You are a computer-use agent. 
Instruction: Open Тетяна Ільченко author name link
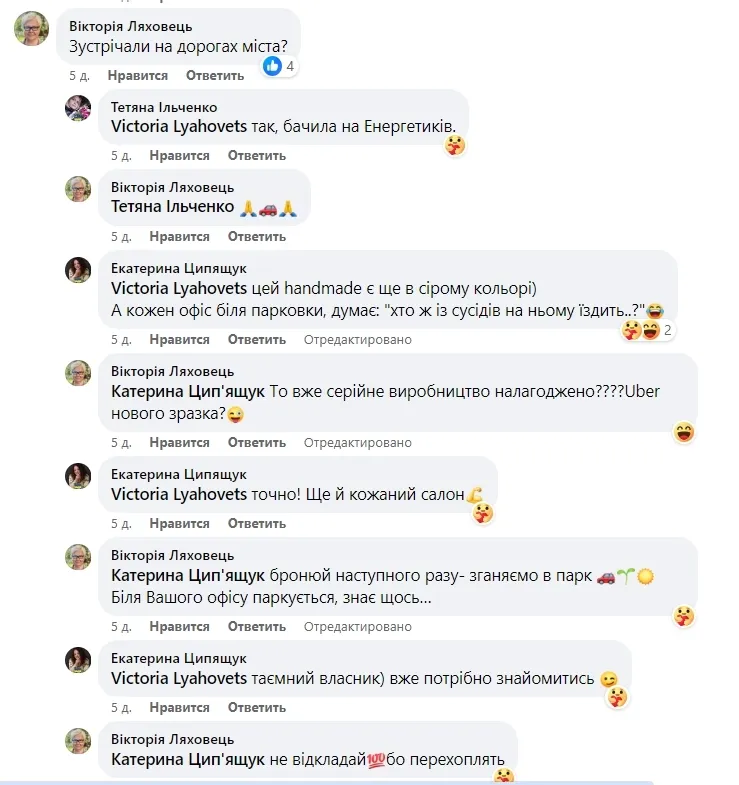tap(164, 107)
